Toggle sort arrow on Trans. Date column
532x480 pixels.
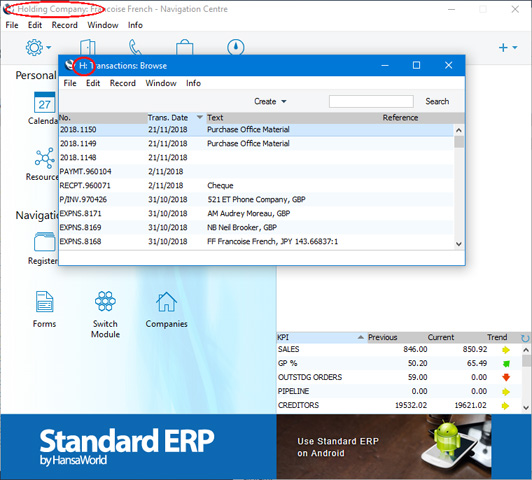pyautogui.click(x=200, y=117)
